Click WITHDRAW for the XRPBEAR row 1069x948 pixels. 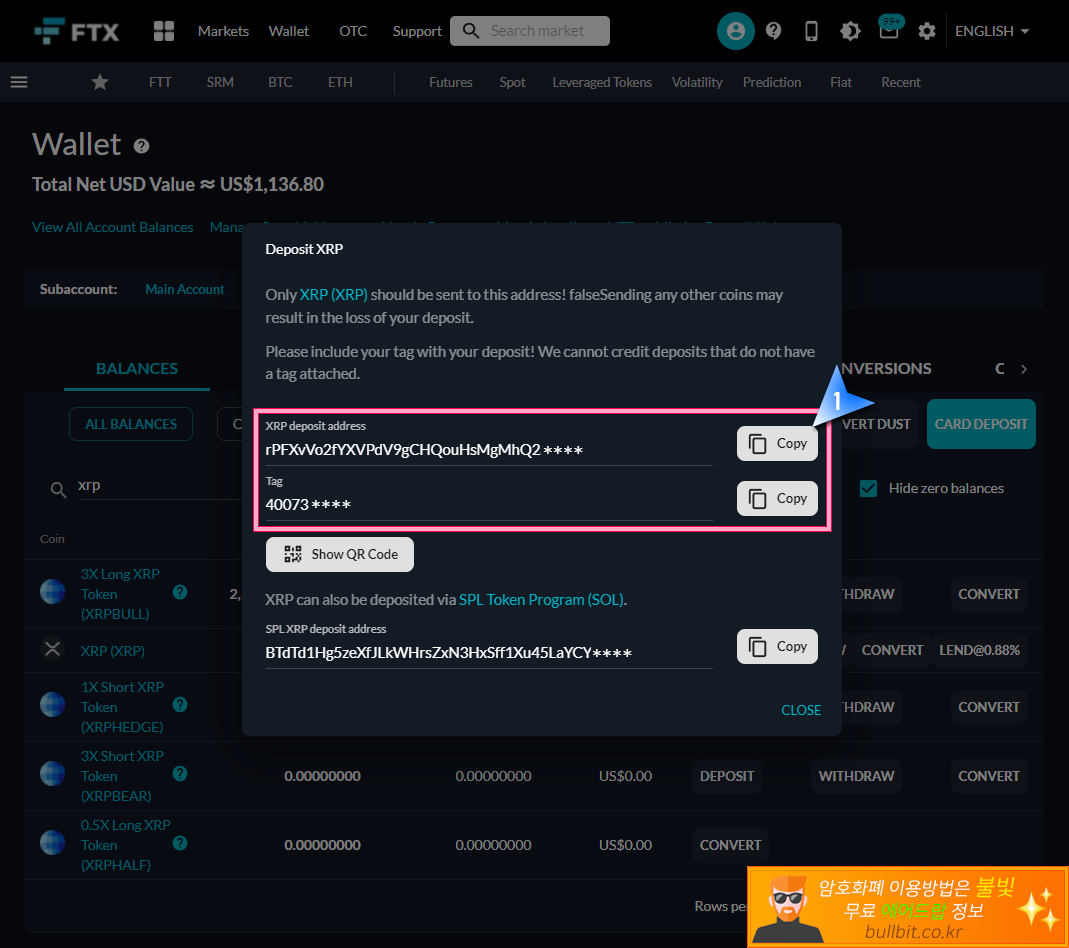[856, 776]
